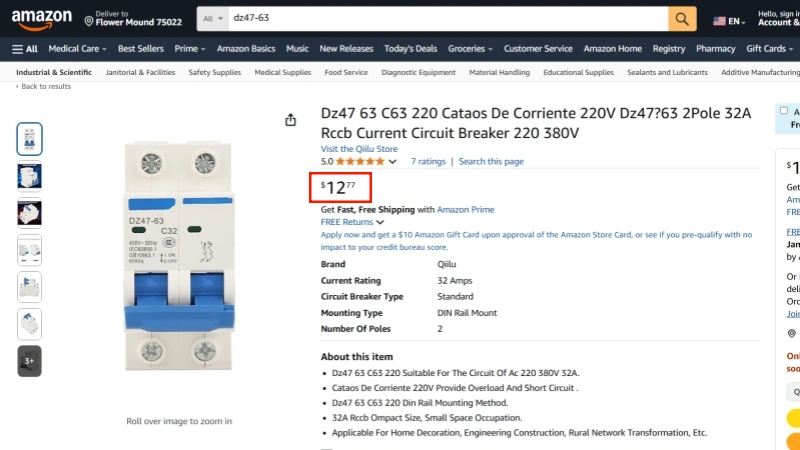Open the 7 ratings link
The height and width of the screenshot is (450, 800).
[428, 161]
